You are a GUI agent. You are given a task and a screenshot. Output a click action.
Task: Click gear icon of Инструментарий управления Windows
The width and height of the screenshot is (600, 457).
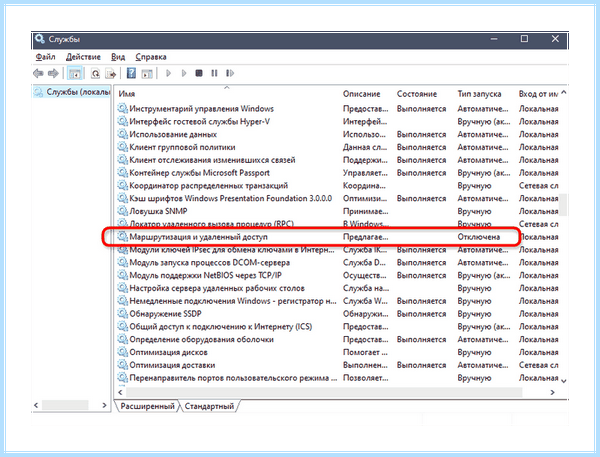click(122, 109)
